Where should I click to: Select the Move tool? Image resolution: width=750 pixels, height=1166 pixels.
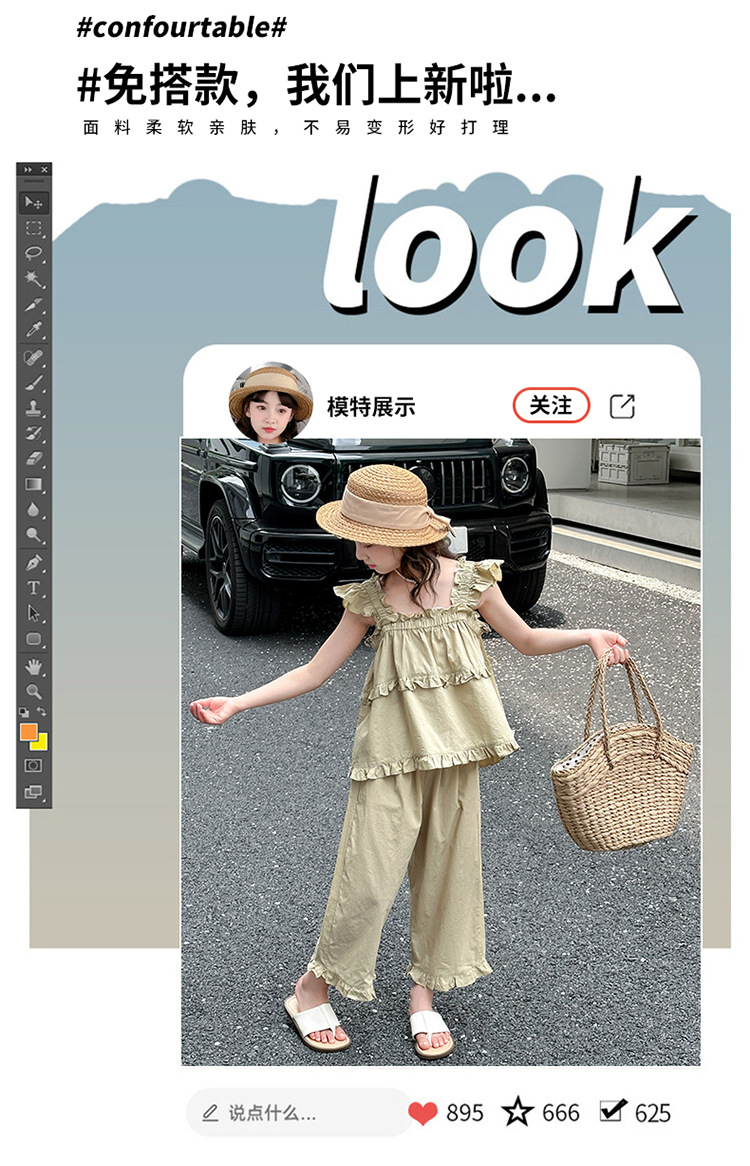click(x=34, y=203)
